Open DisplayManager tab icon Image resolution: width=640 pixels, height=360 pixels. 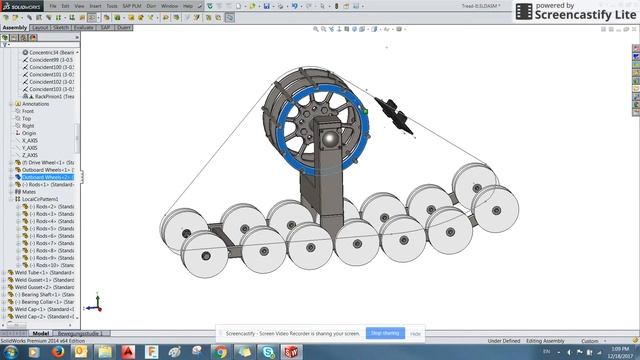pos(33,37)
